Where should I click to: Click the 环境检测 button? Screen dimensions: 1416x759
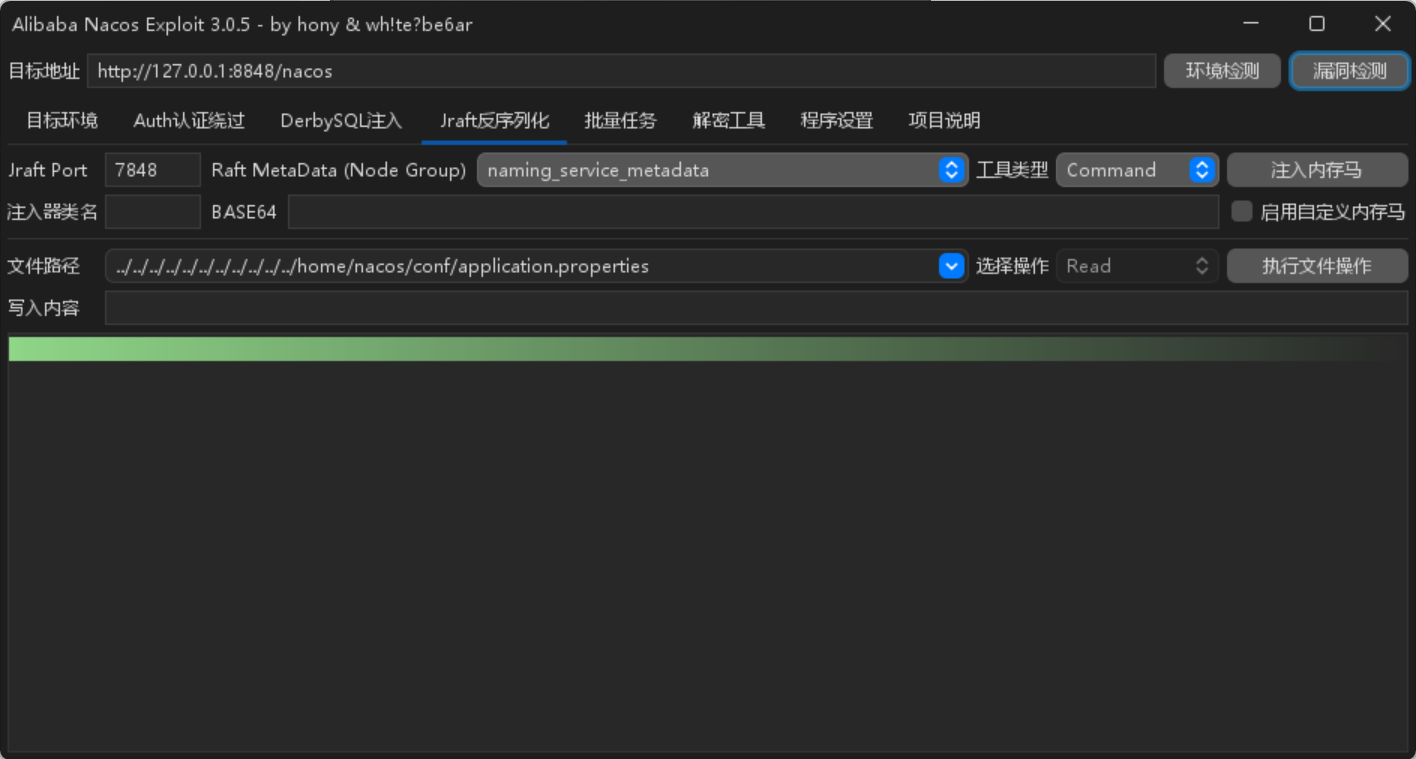1222,71
